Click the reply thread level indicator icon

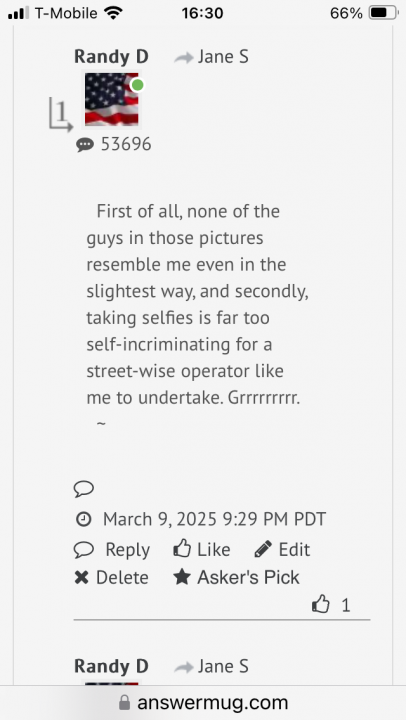click(x=61, y=114)
